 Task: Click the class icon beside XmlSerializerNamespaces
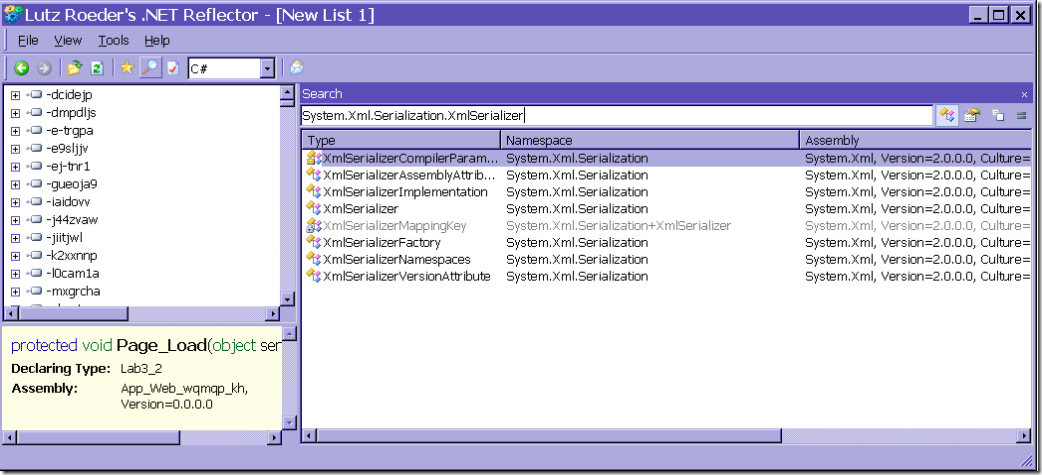click(314, 259)
